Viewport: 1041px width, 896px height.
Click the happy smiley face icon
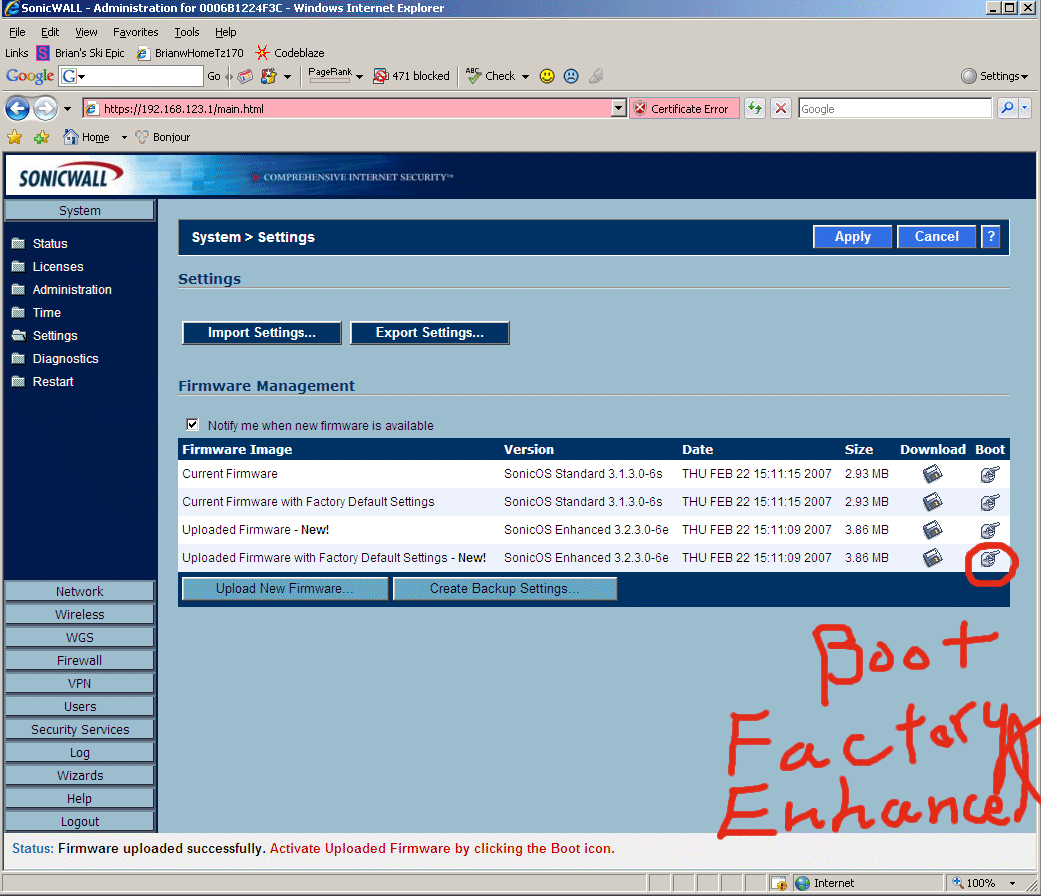(547, 76)
